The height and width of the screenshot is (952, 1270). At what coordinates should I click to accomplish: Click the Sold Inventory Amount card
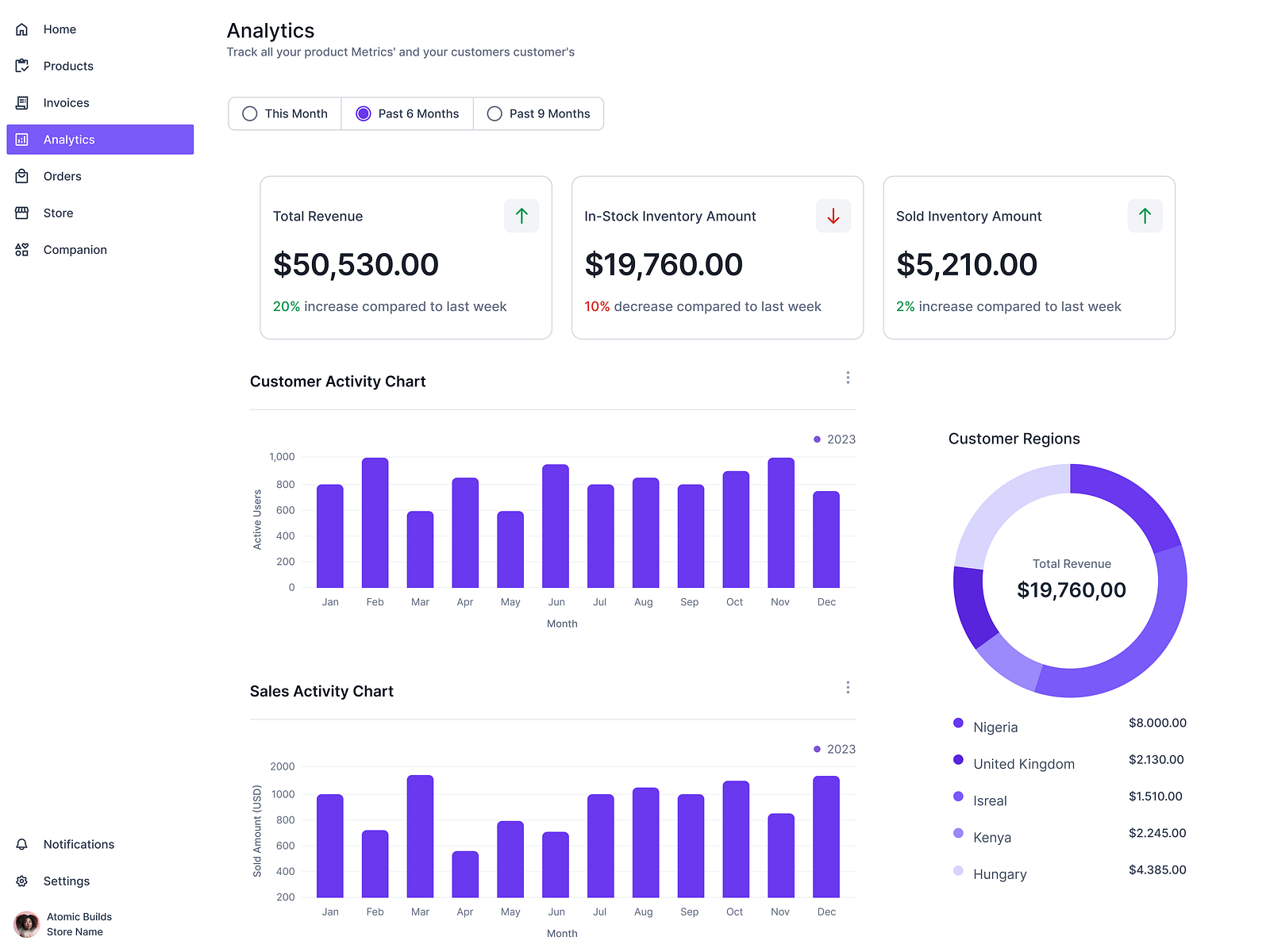coord(1029,258)
